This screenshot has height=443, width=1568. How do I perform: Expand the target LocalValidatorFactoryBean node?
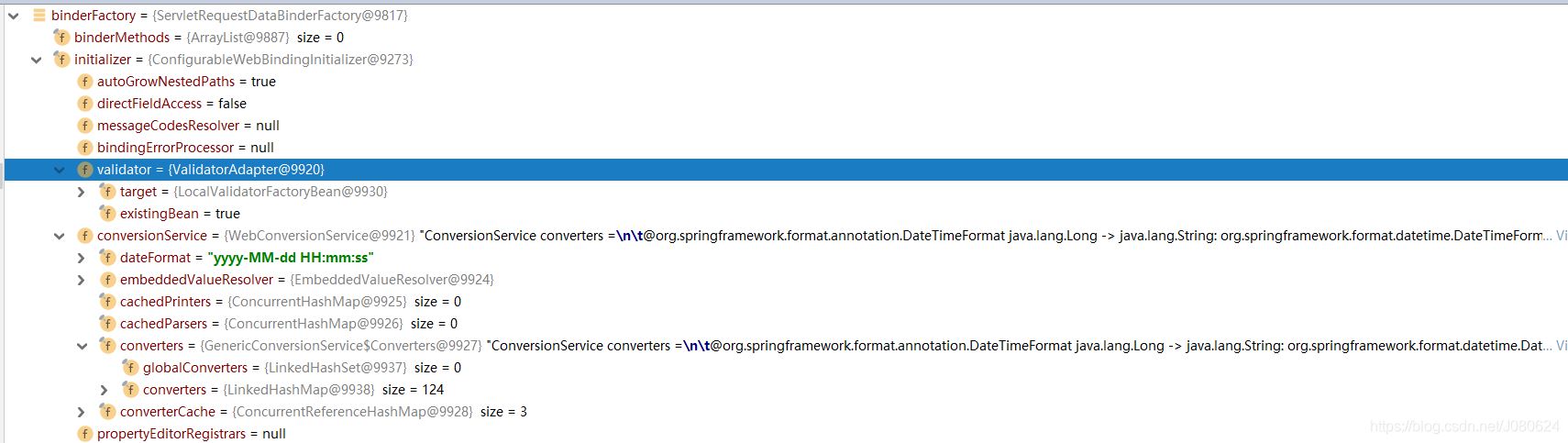pos(82,192)
